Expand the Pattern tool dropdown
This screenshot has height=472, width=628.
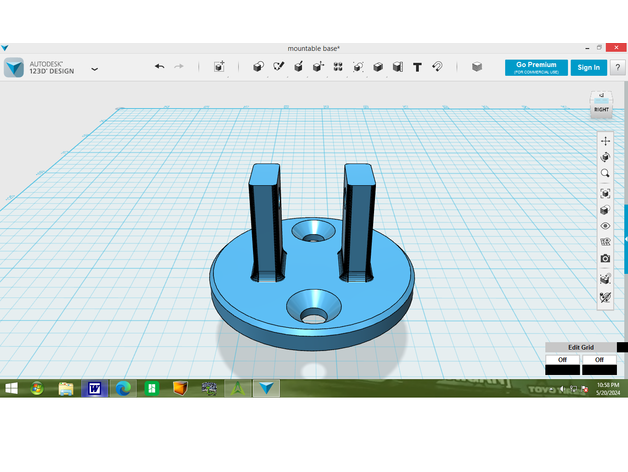tap(338, 67)
